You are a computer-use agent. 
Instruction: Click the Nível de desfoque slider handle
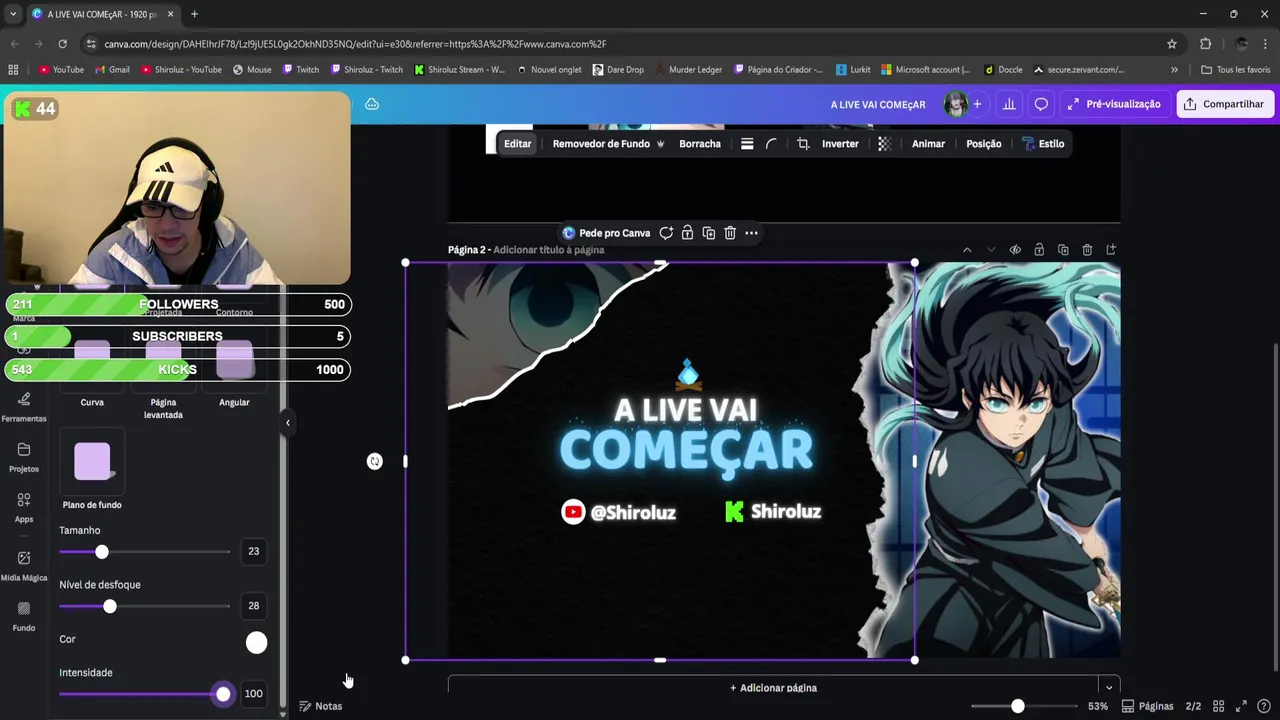[110, 606]
